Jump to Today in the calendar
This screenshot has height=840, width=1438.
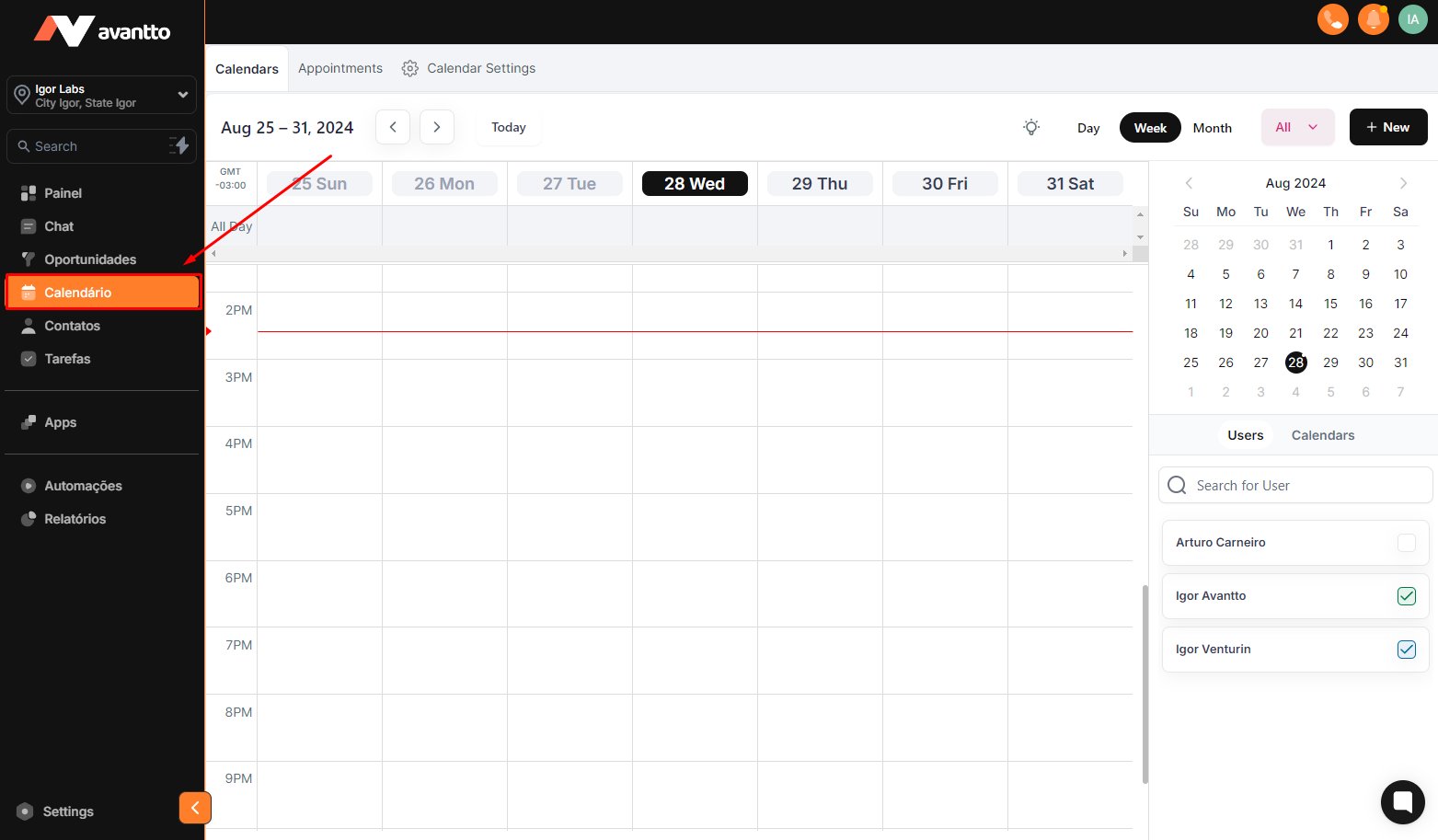pos(508,128)
